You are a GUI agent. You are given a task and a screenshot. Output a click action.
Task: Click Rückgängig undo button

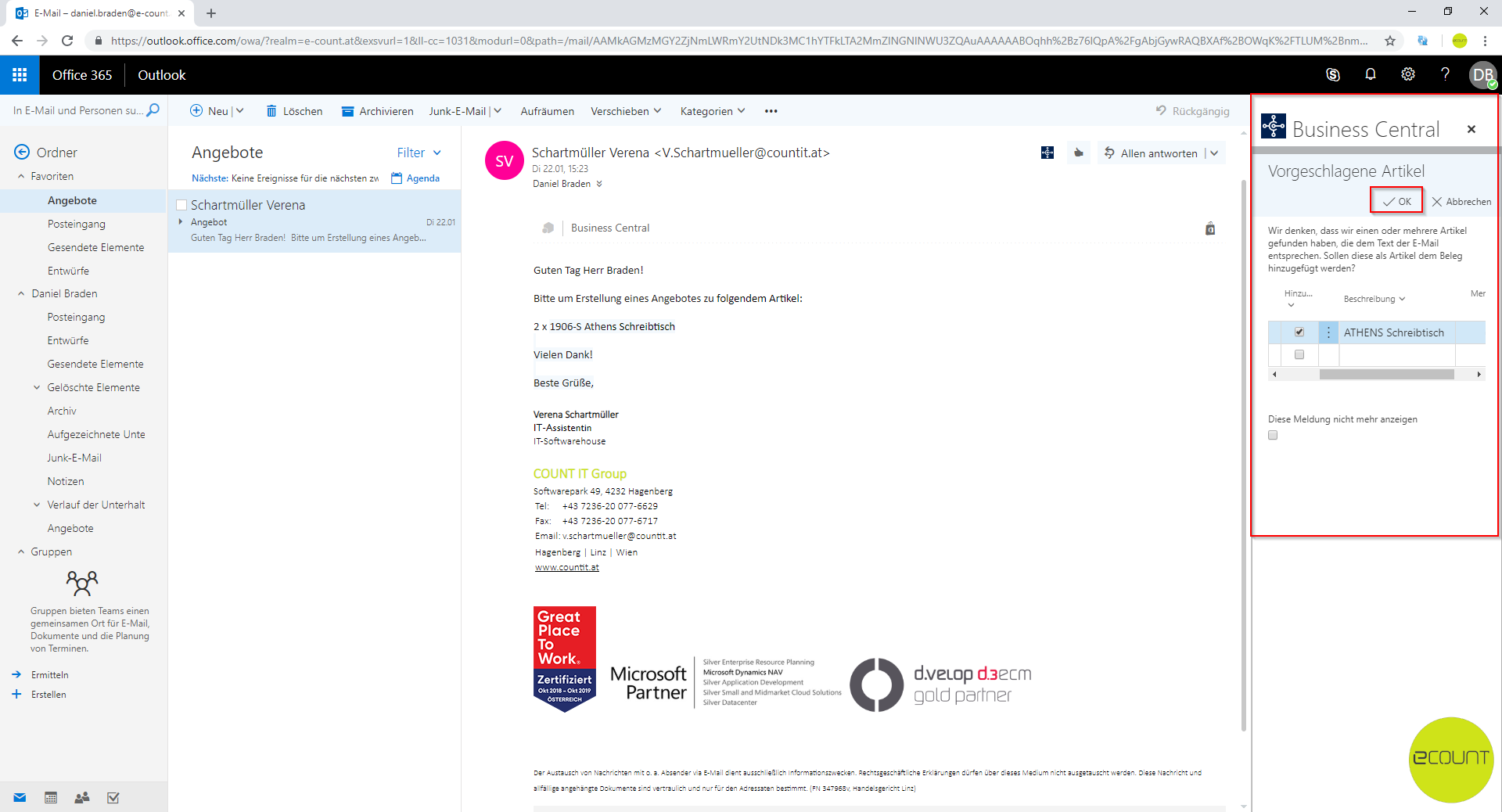tap(1193, 111)
